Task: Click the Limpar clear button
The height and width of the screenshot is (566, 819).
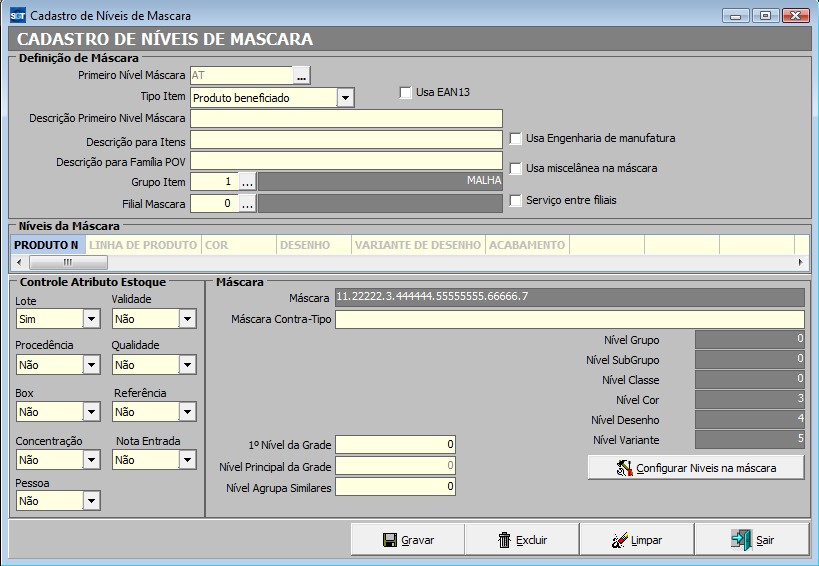Action: [x=636, y=540]
